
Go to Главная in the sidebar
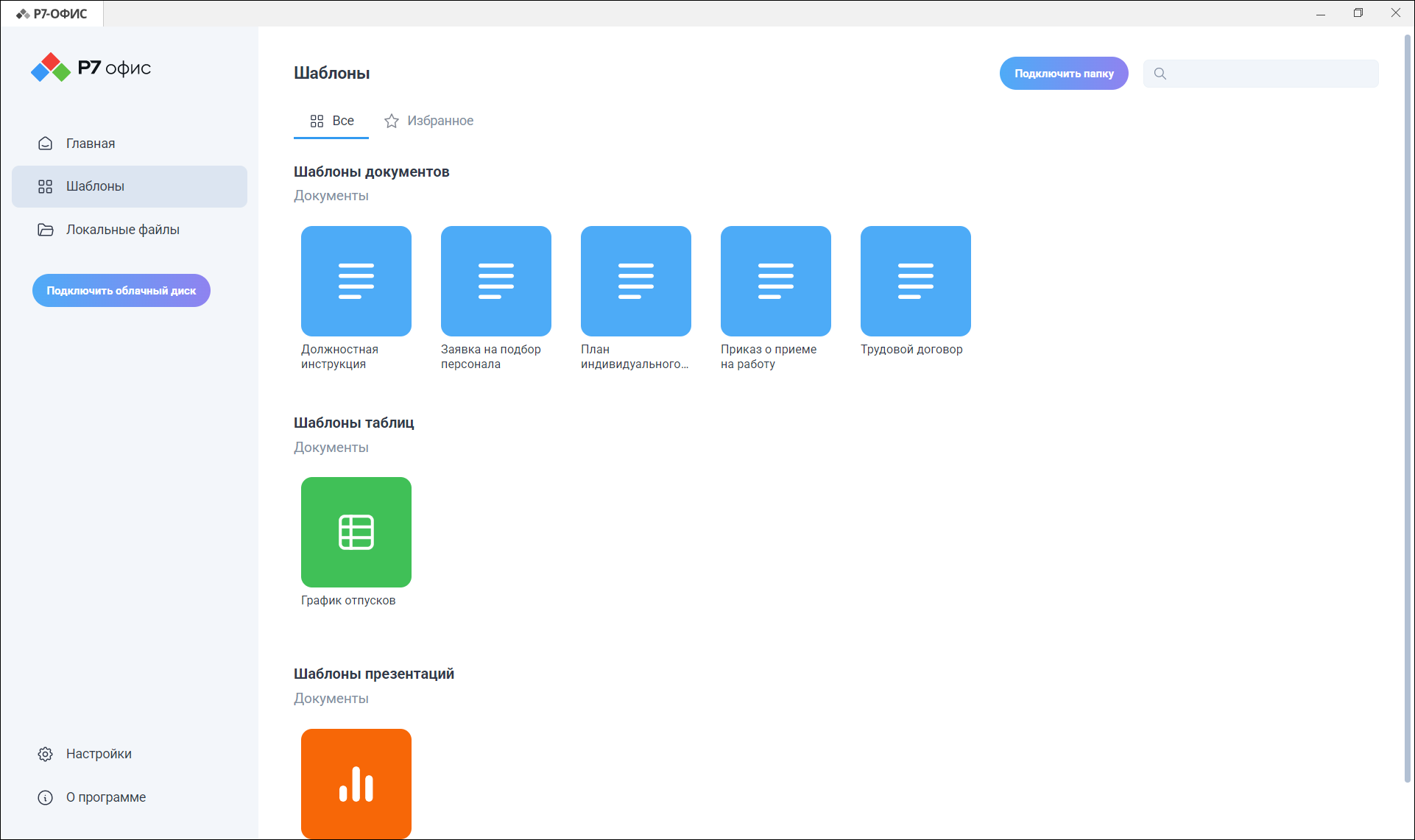point(130,144)
